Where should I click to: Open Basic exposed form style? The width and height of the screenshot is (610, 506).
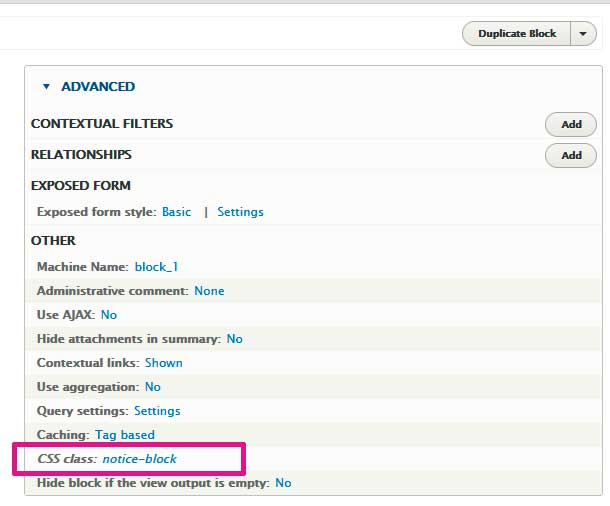176,212
